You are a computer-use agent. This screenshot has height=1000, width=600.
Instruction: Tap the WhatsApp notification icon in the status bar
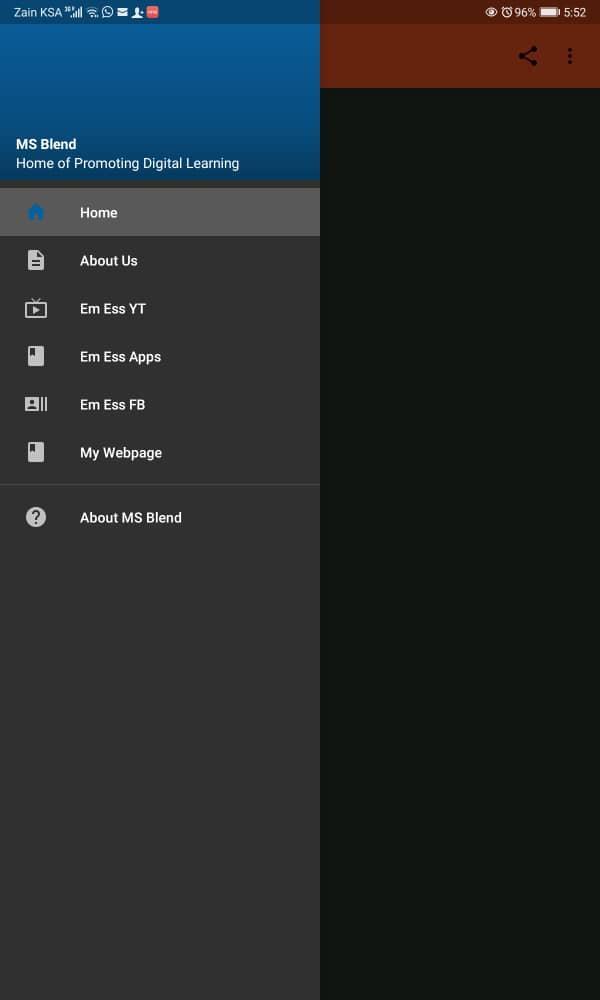pos(107,11)
